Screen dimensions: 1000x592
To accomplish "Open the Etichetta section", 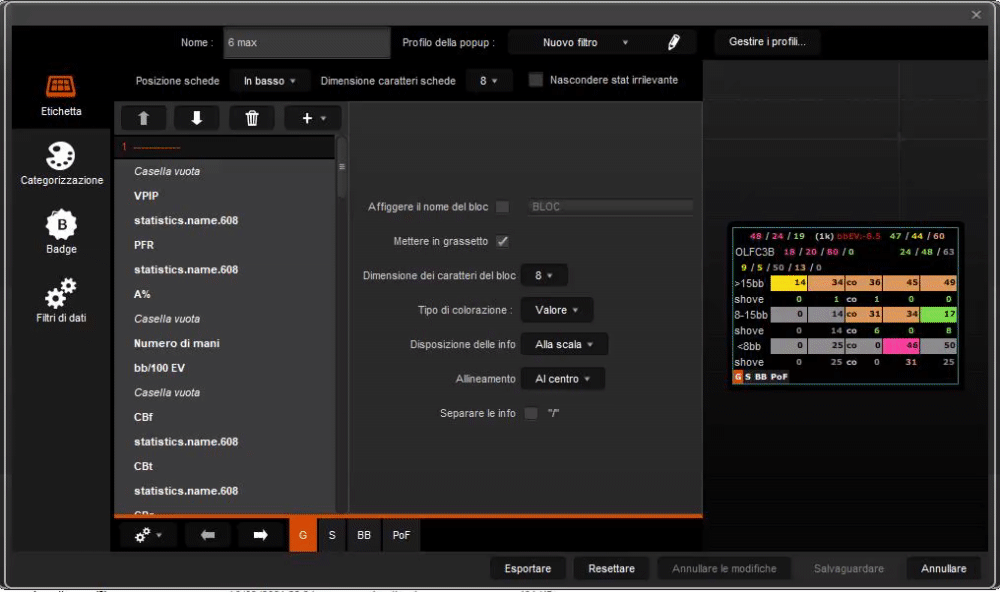I will tap(61, 96).
